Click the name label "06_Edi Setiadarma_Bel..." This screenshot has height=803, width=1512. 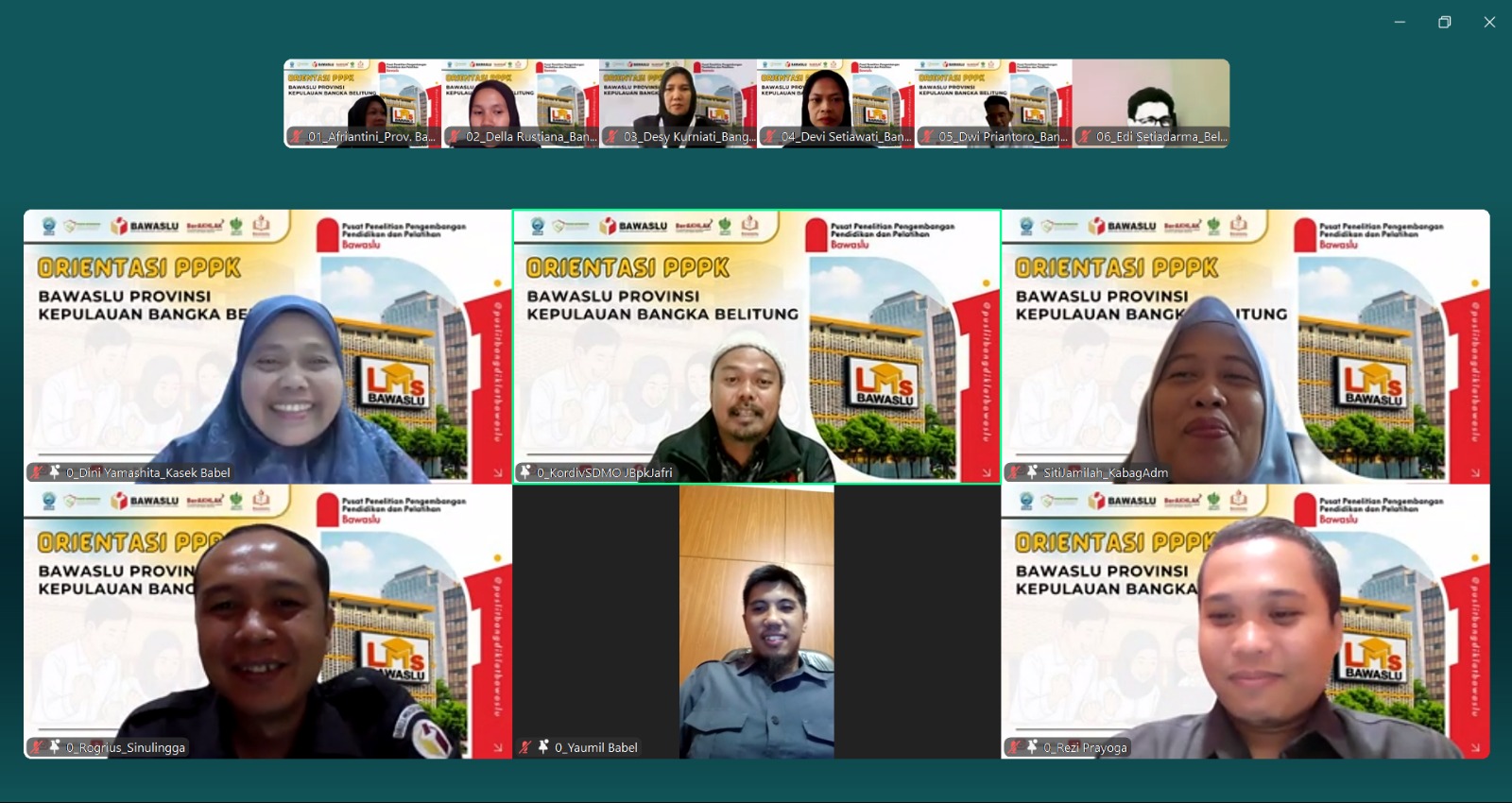[1162, 137]
